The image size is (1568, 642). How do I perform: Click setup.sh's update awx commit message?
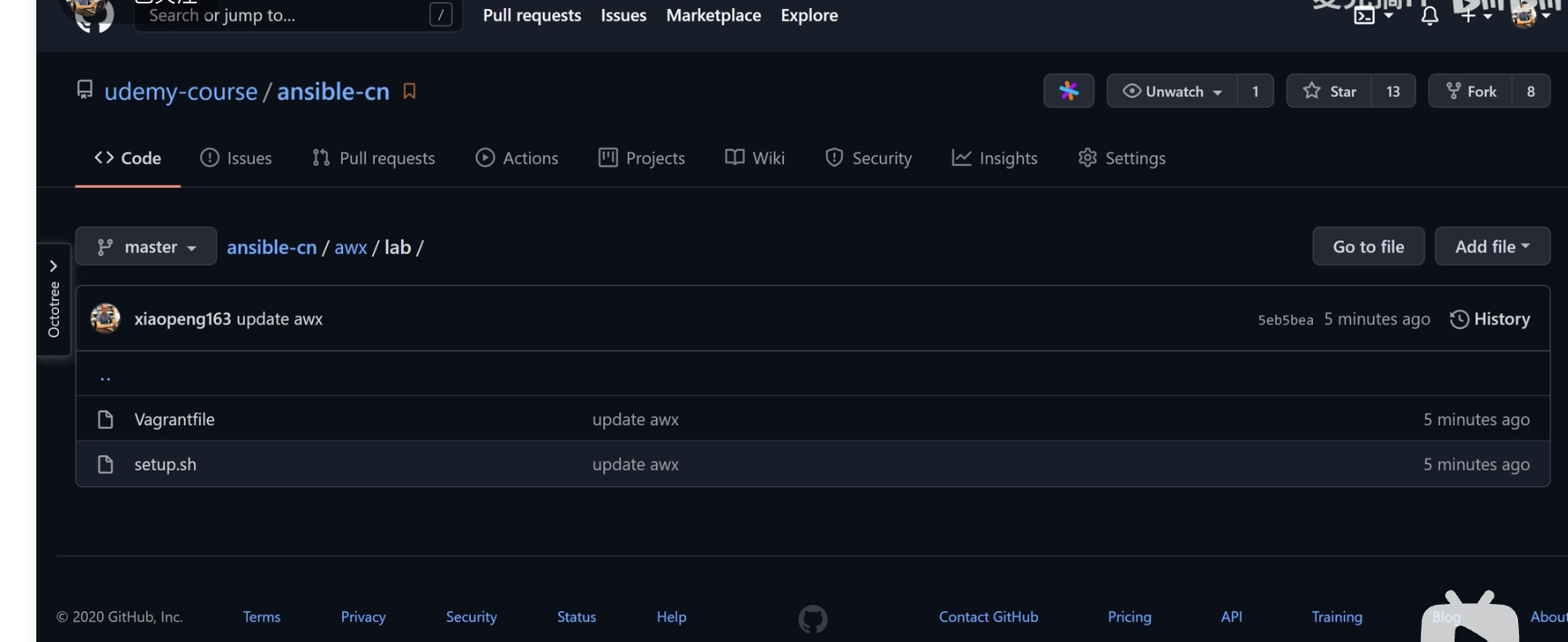(635, 464)
